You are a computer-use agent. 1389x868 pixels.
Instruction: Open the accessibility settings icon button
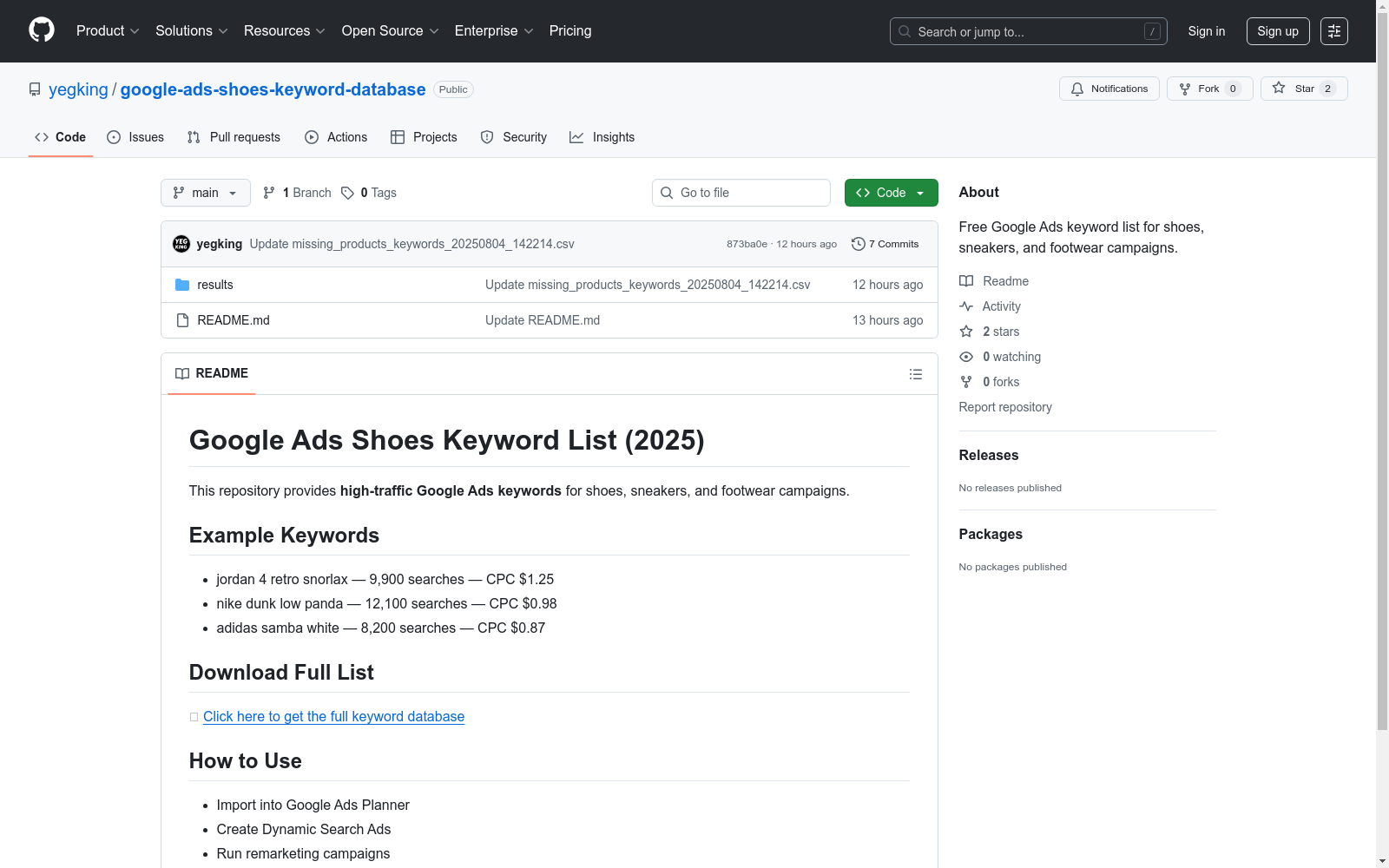pos(1334,31)
